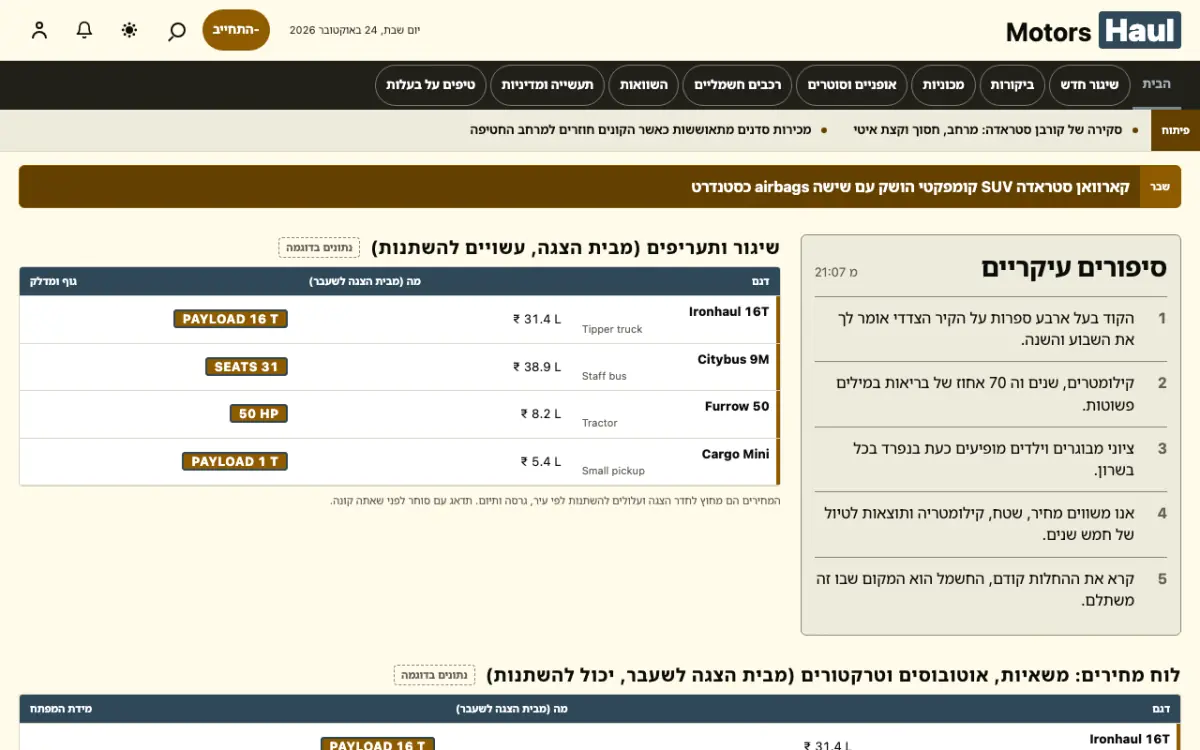Select the Citybus 9M model row
This screenshot has width=1200, height=750.
point(733,359)
